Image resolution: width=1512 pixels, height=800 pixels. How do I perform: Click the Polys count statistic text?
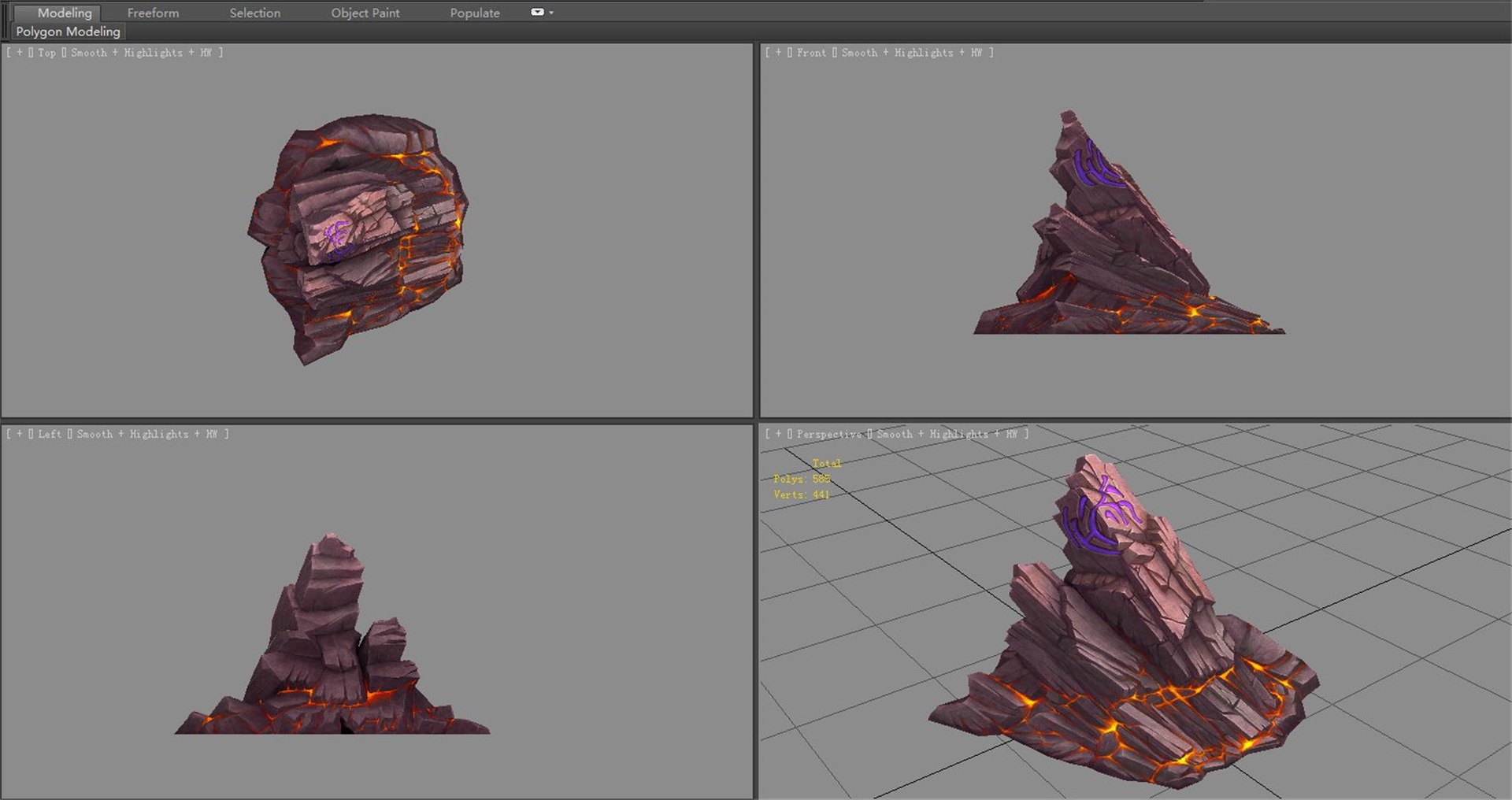pyautogui.click(x=802, y=479)
